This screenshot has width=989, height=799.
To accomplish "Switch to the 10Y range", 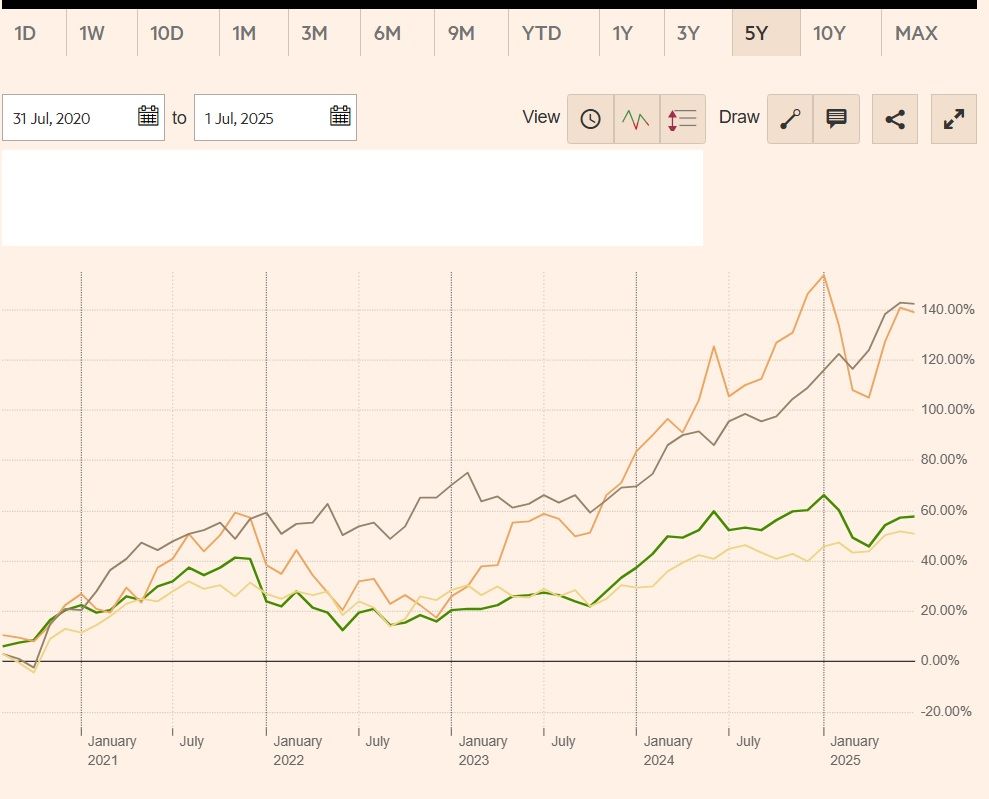I will [x=829, y=33].
